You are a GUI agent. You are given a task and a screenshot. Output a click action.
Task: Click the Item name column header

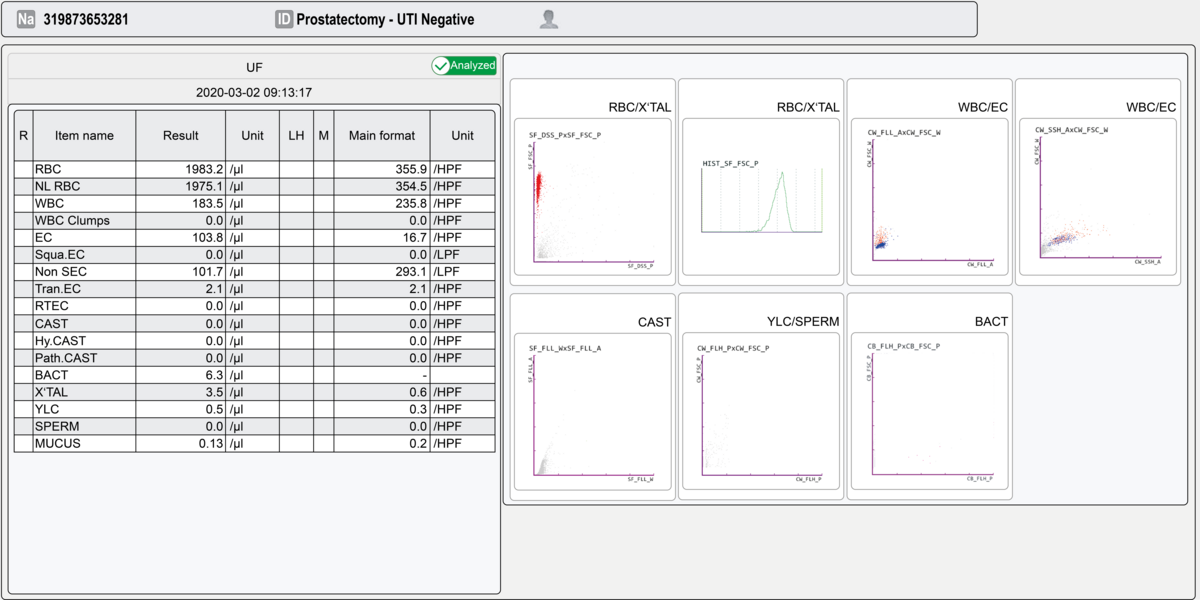pos(84,135)
